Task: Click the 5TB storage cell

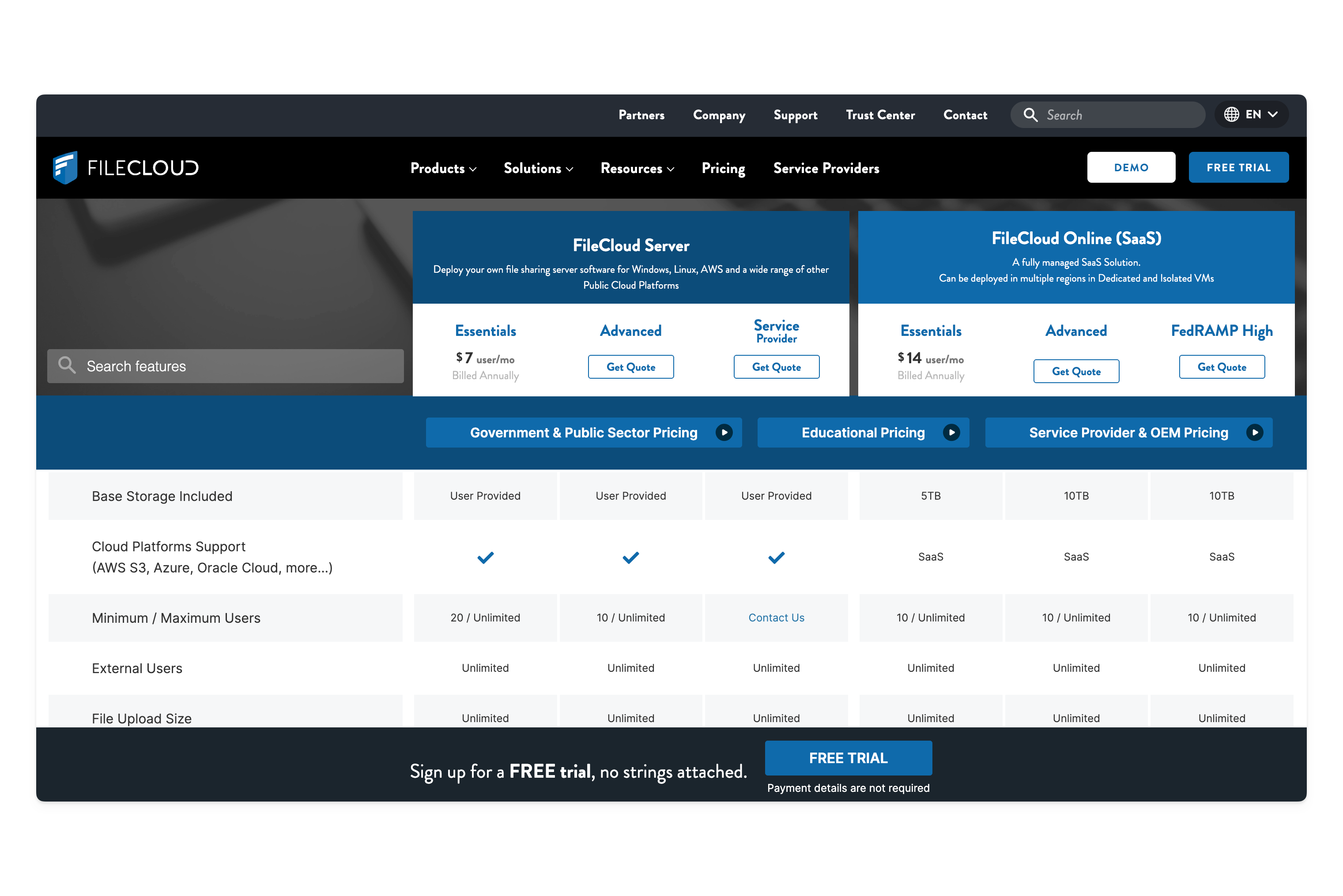Action: pos(930,495)
